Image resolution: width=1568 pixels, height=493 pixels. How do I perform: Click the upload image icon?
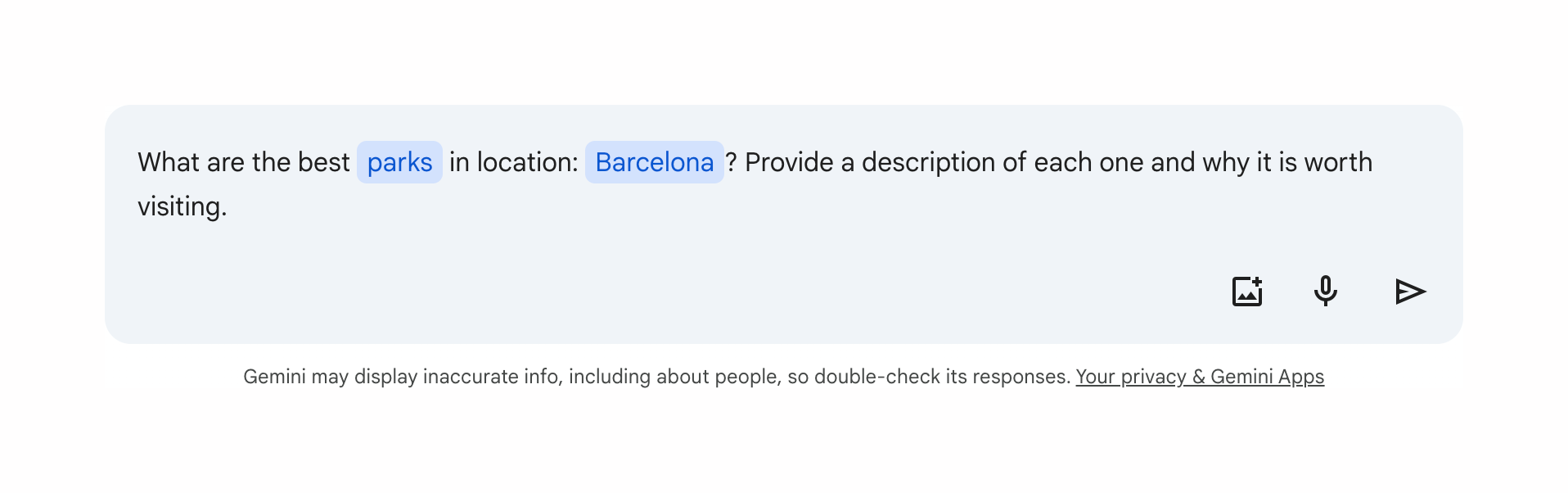(x=1247, y=292)
